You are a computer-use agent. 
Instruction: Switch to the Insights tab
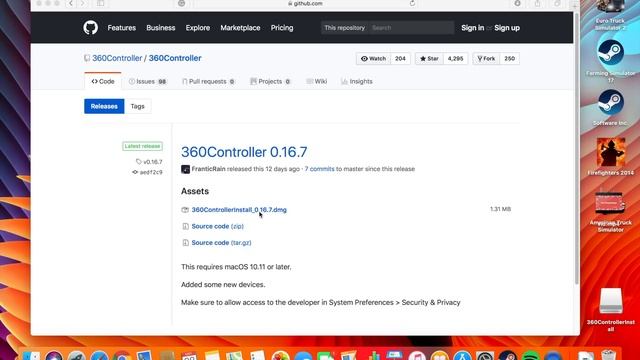pos(357,81)
